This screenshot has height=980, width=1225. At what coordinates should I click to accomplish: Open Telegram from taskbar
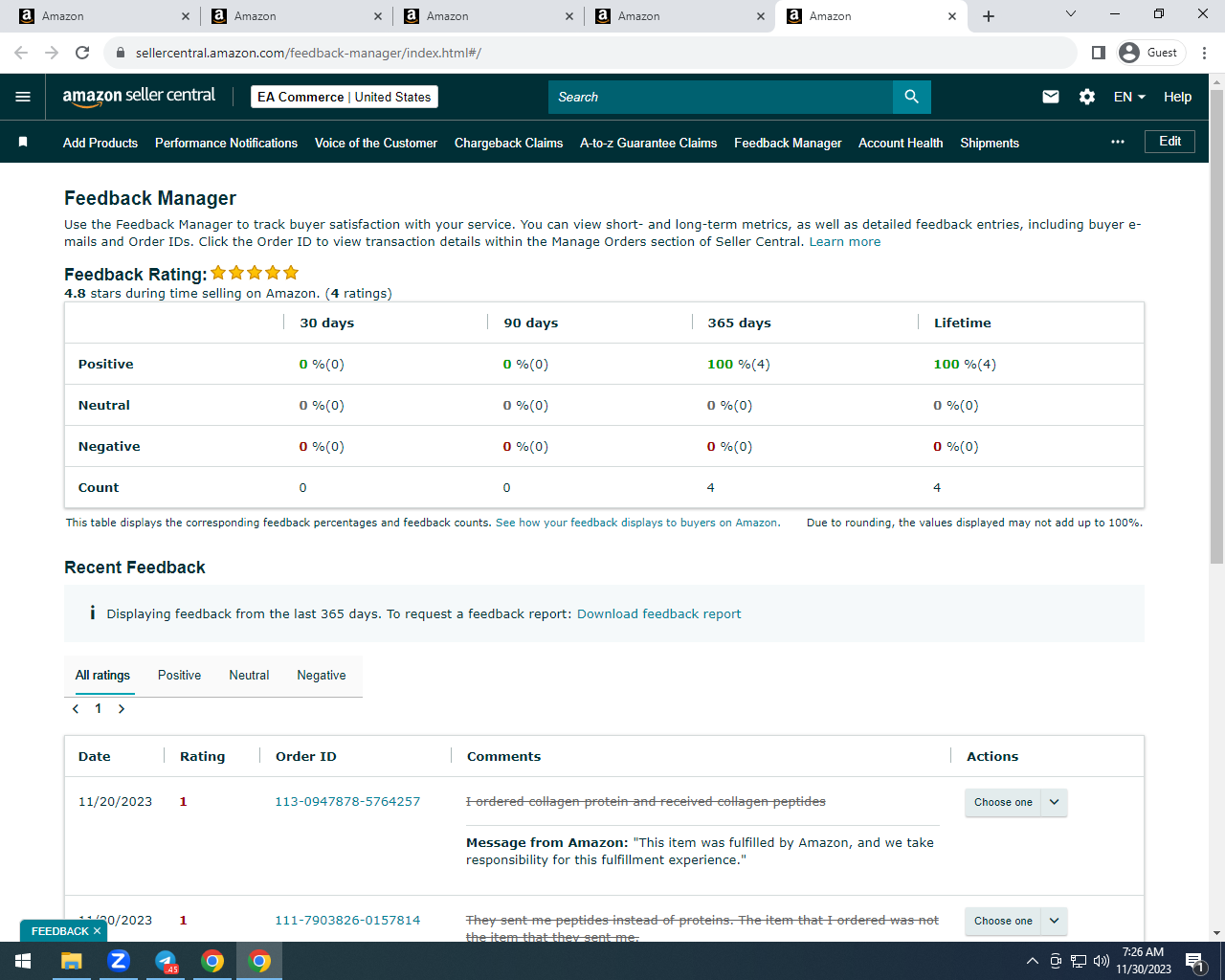tap(166, 961)
